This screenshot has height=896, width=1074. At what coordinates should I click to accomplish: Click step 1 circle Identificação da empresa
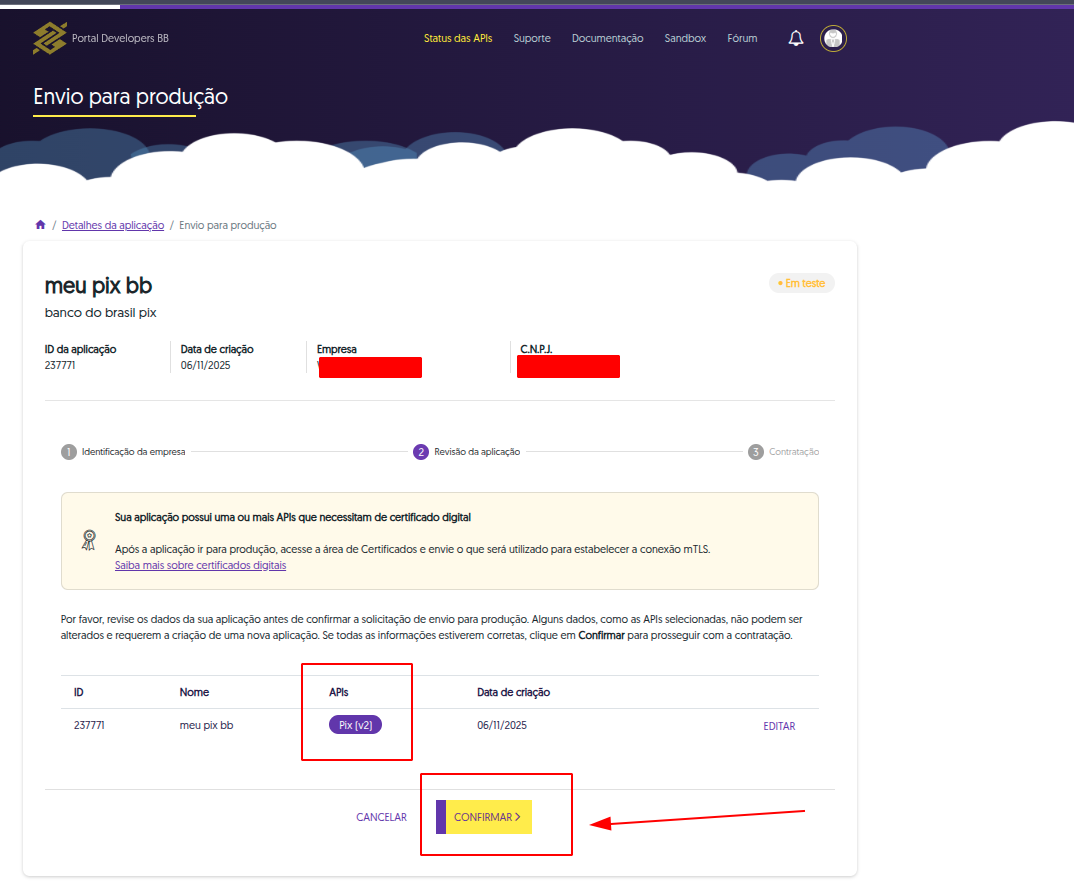pos(69,452)
